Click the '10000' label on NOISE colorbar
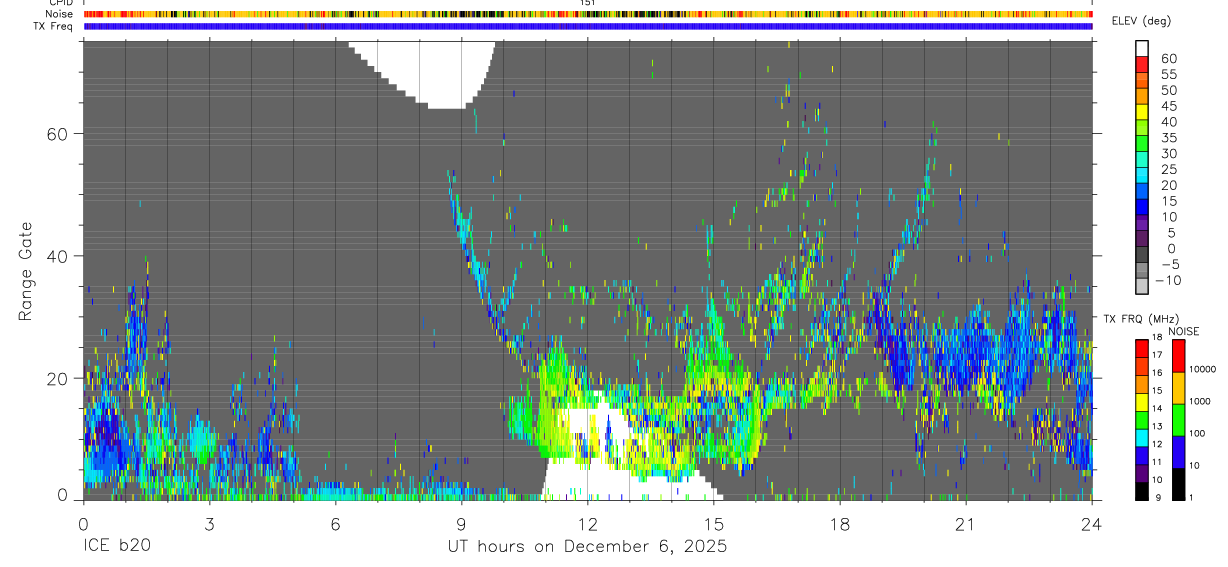Viewport: 1228px width, 567px height. (1203, 370)
